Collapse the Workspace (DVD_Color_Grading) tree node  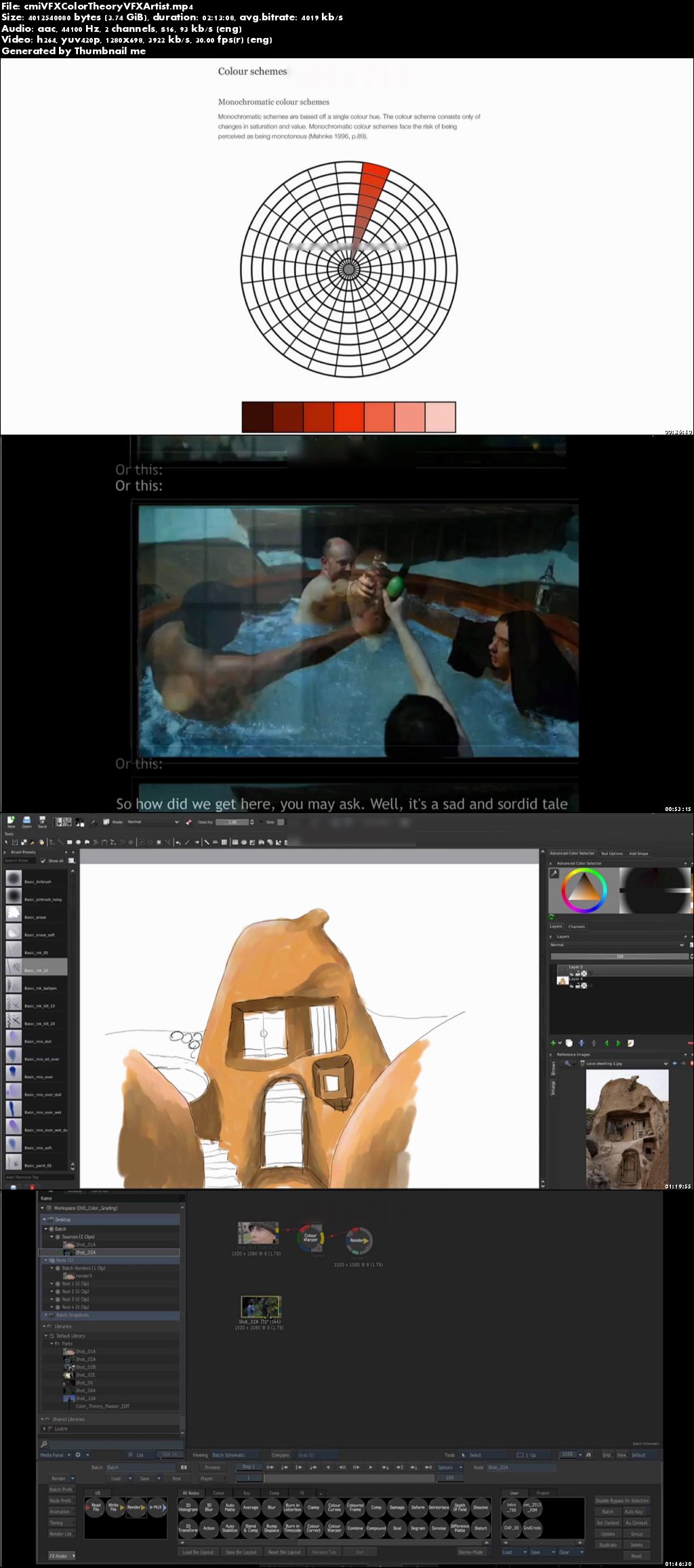43,1208
